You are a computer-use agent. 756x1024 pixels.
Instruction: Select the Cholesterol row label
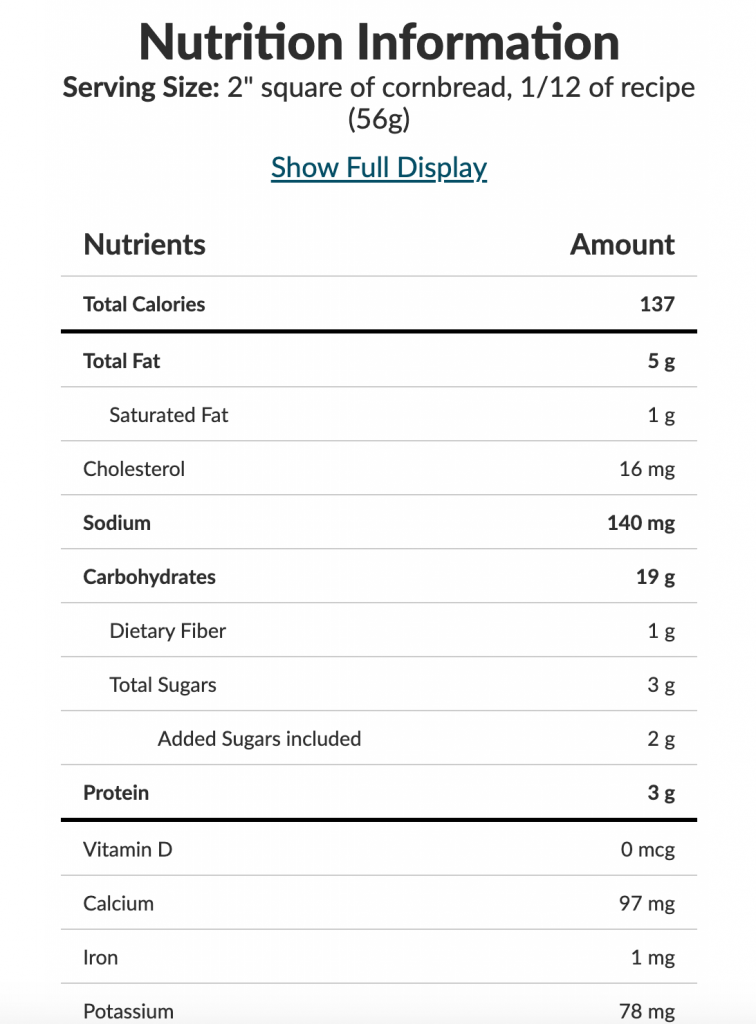pyautogui.click(x=134, y=469)
